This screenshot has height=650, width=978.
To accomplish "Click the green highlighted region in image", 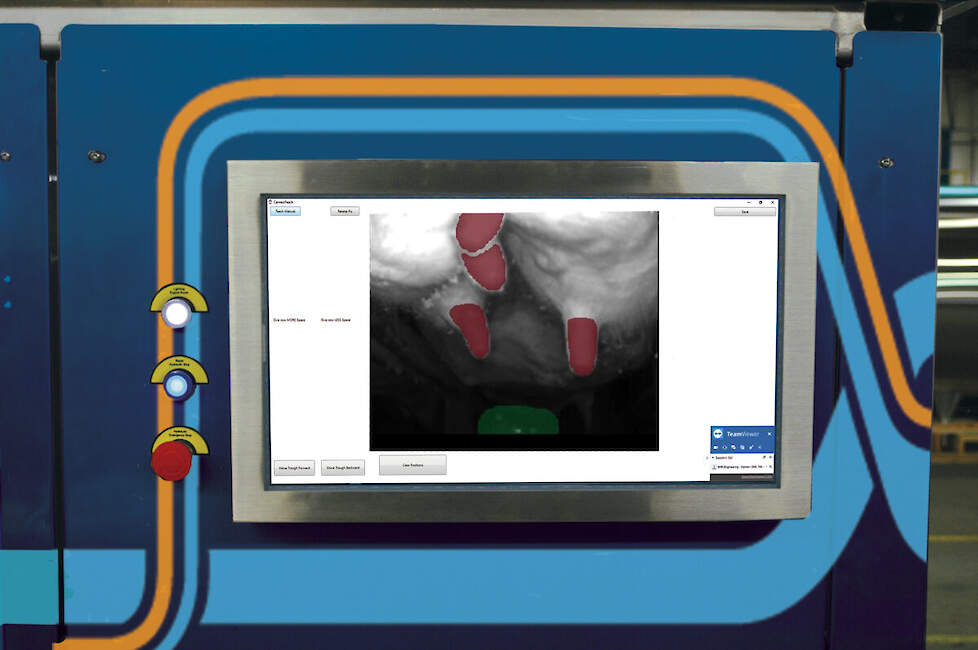I will [517, 420].
